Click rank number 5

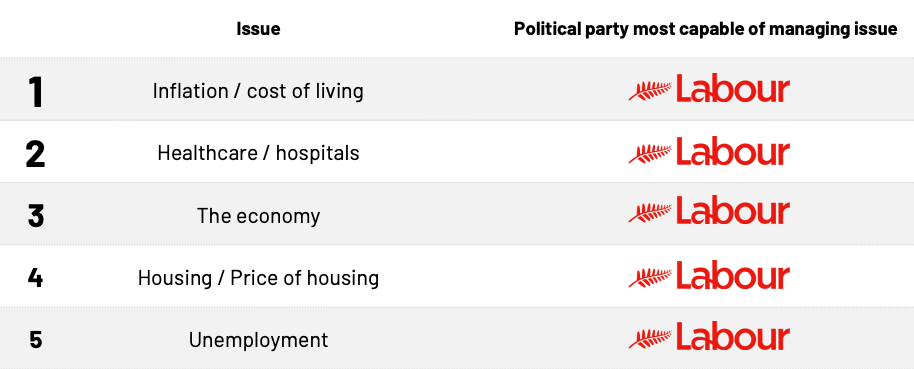click(x=36, y=340)
